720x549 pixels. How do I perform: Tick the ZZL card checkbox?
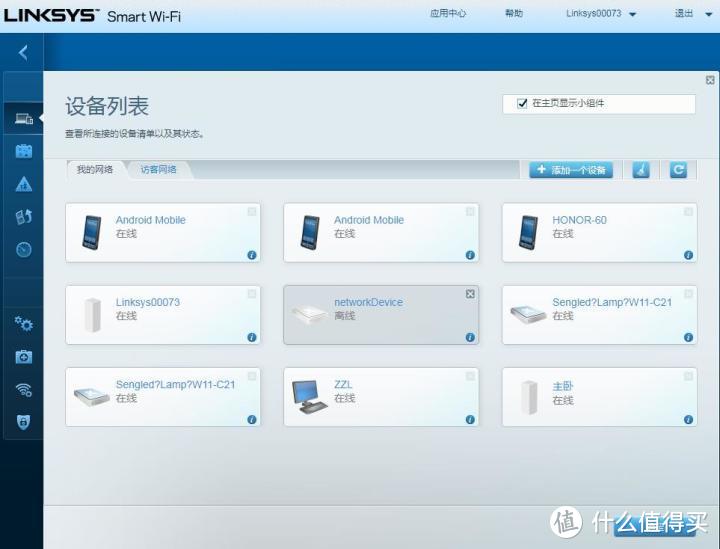tap(470, 376)
